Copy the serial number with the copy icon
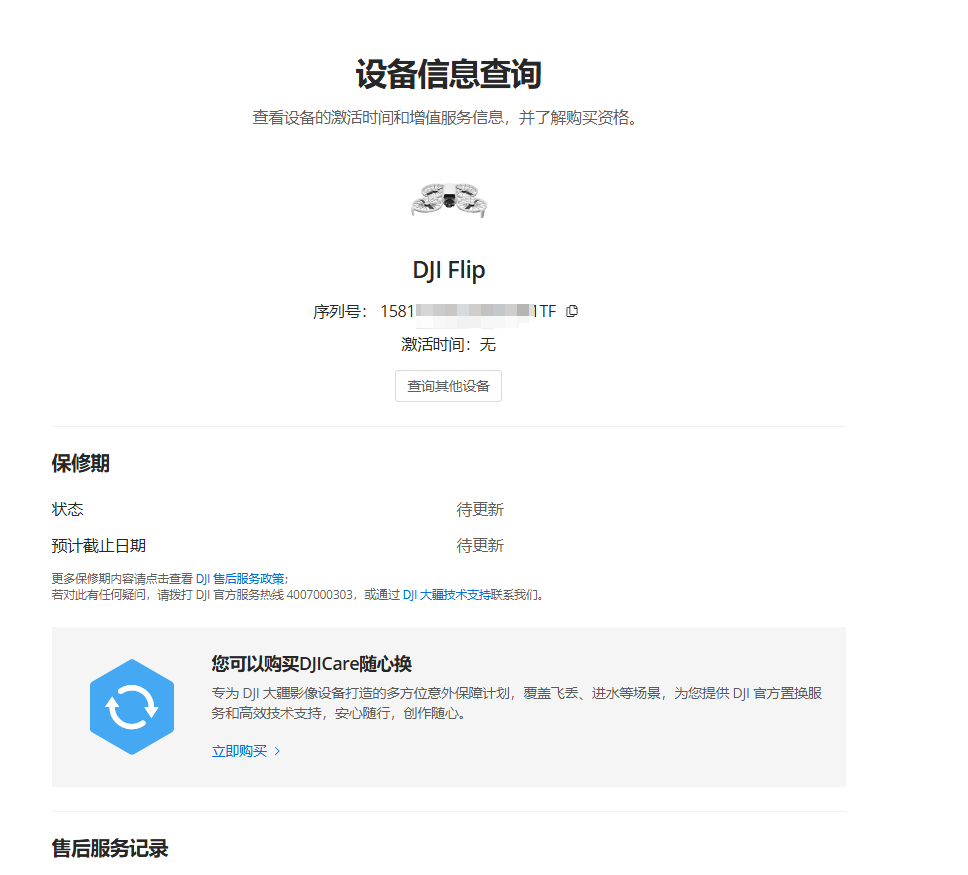The width and height of the screenshot is (968, 875). pyautogui.click(x=572, y=311)
